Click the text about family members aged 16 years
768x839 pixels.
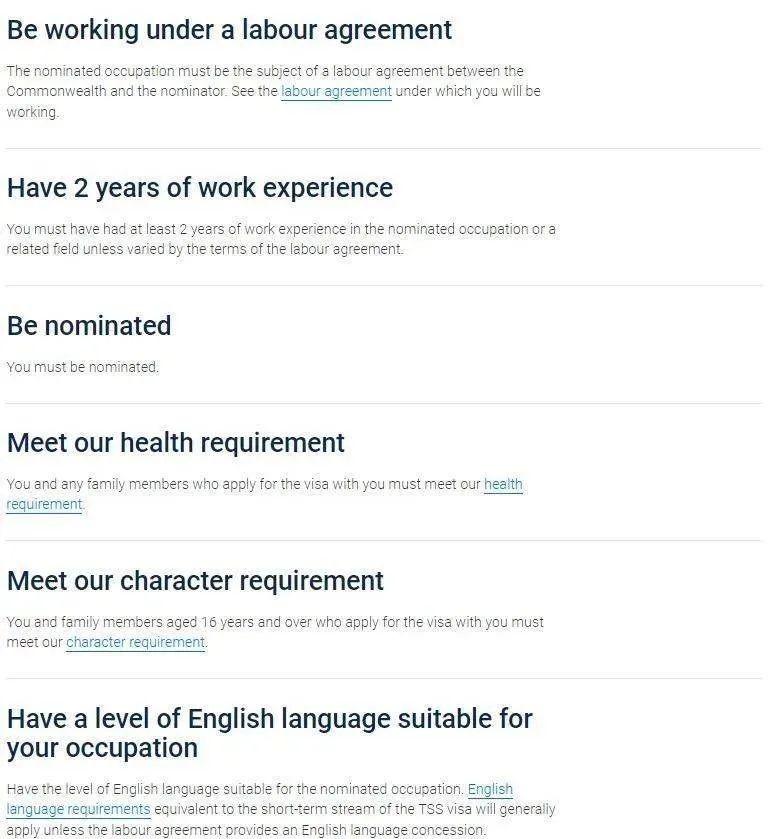click(275, 632)
